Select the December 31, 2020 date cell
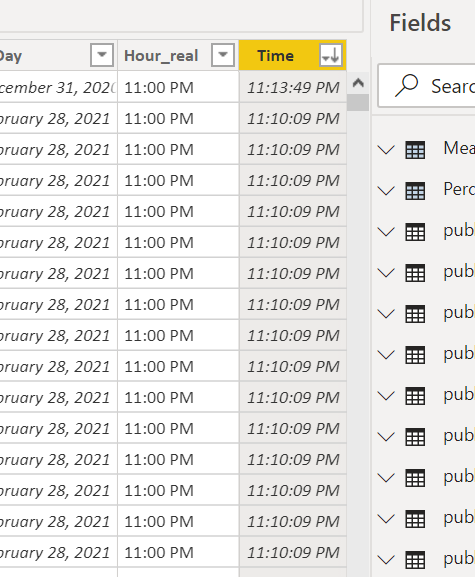This screenshot has height=577, width=475. pyautogui.click(x=59, y=88)
